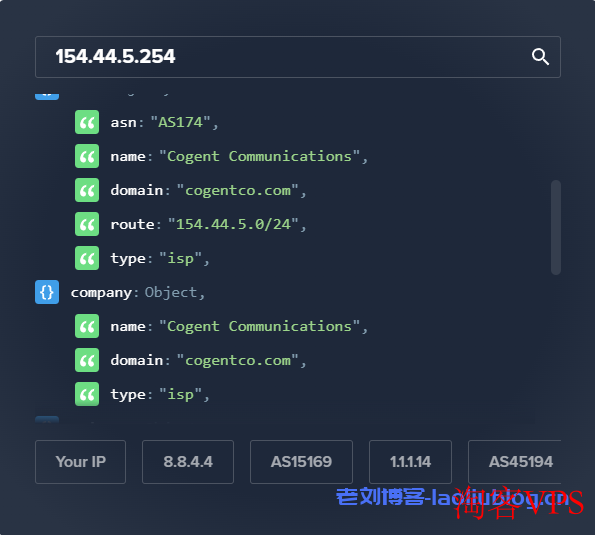
Task: Click the string icon beside asn AS174
Action: coord(87,122)
